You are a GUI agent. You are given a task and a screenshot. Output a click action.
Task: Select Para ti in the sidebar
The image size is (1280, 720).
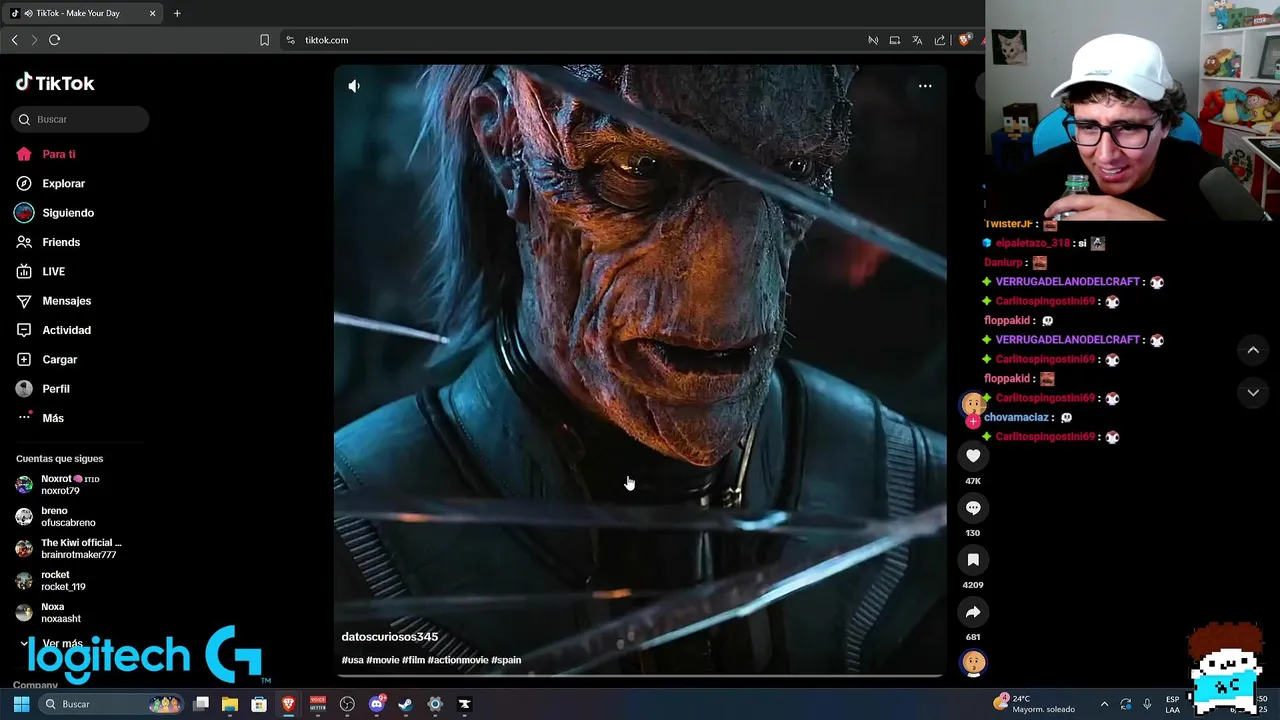coord(59,154)
